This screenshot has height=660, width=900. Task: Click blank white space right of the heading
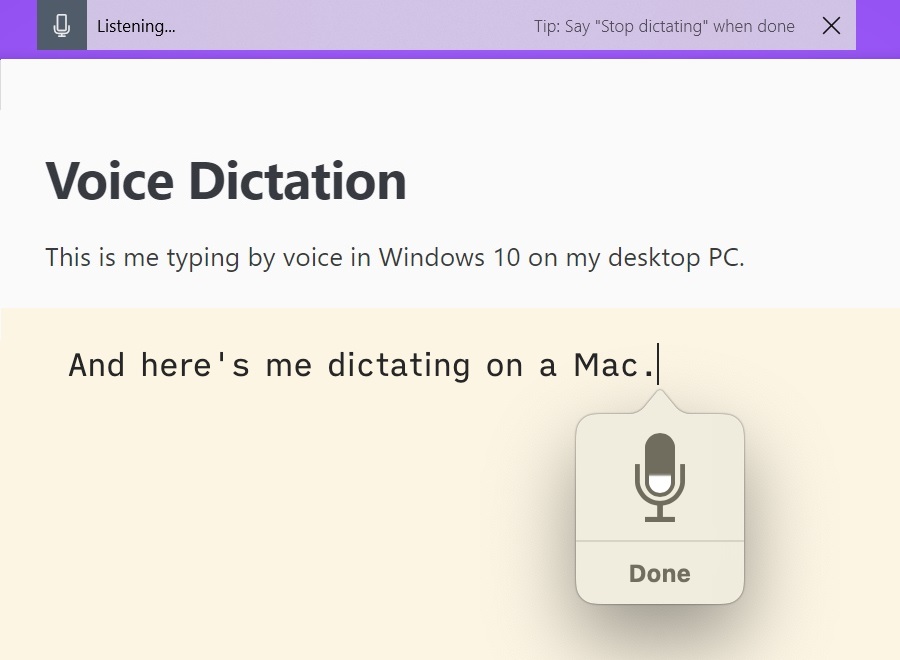[650, 181]
